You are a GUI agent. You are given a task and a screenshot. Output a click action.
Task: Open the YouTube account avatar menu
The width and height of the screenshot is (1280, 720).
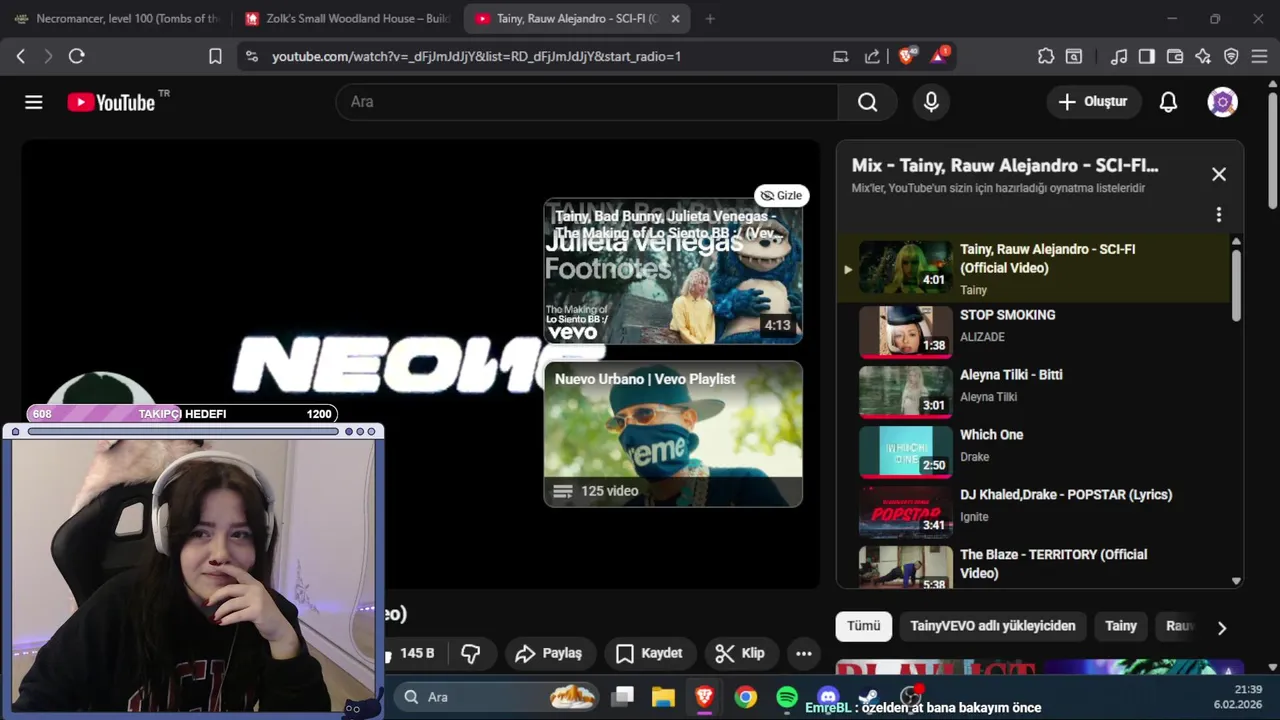click(1222, 102)
